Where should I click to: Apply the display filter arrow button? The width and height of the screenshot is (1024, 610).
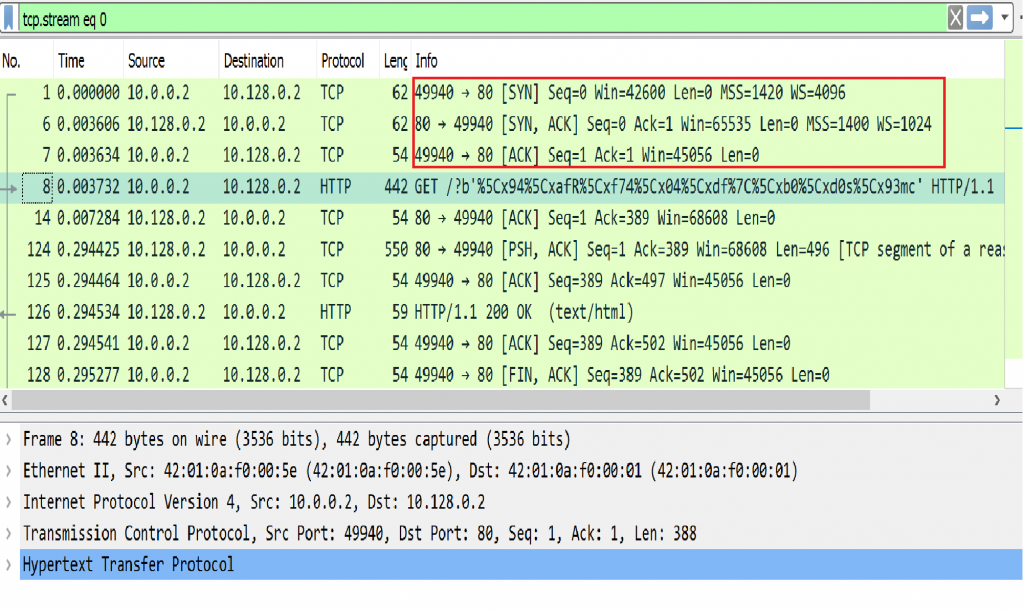(980, 18)
